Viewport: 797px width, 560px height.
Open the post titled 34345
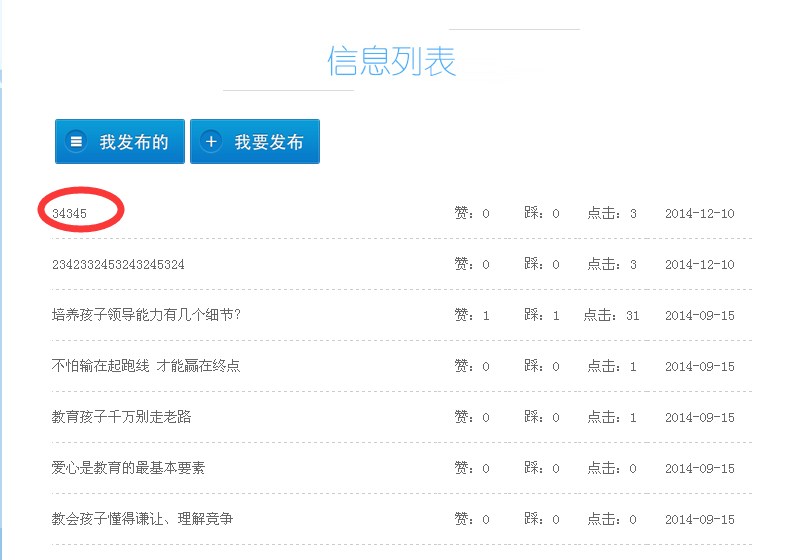pyautogui.click(x=69, y=213)
